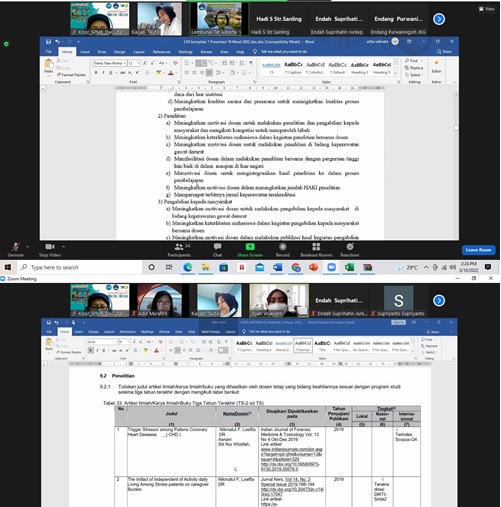
Task: Toggle justify alignment in LED kompilasi Word
Action: coord(209,73)
